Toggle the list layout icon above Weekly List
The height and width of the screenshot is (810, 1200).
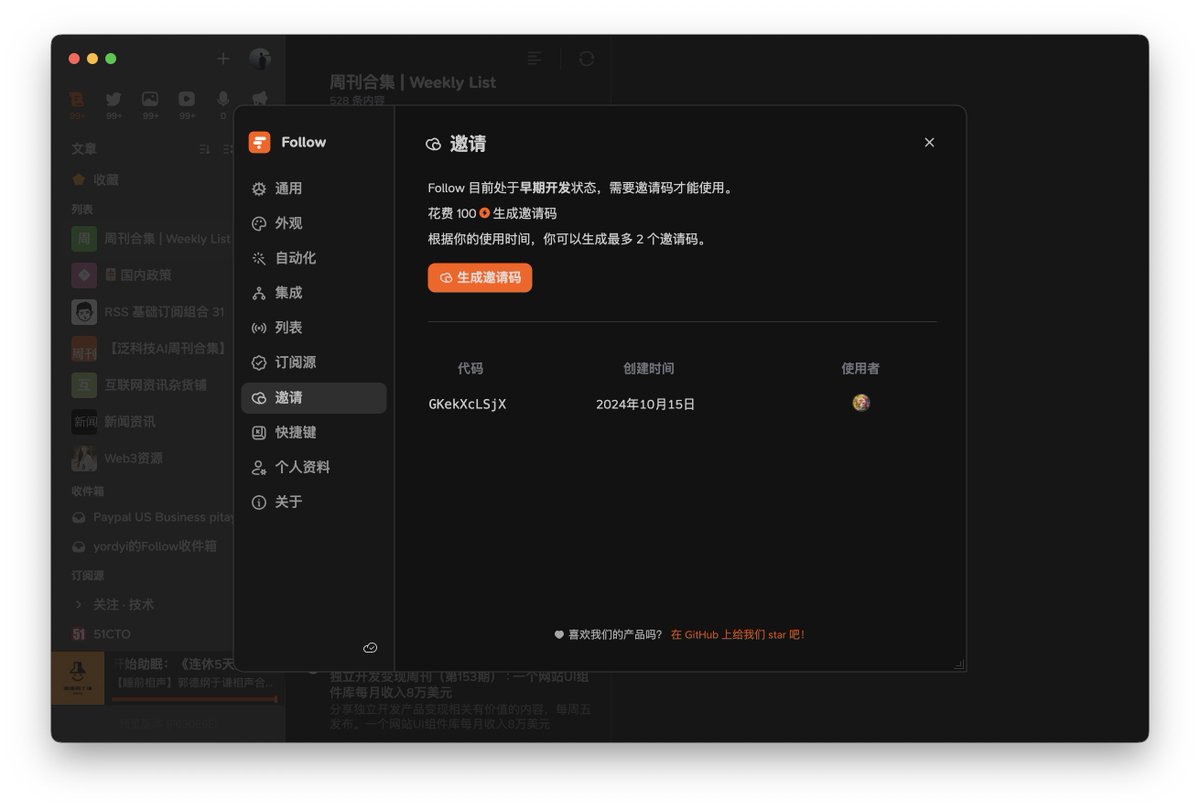pyautogui.click(x=535, y=59)
